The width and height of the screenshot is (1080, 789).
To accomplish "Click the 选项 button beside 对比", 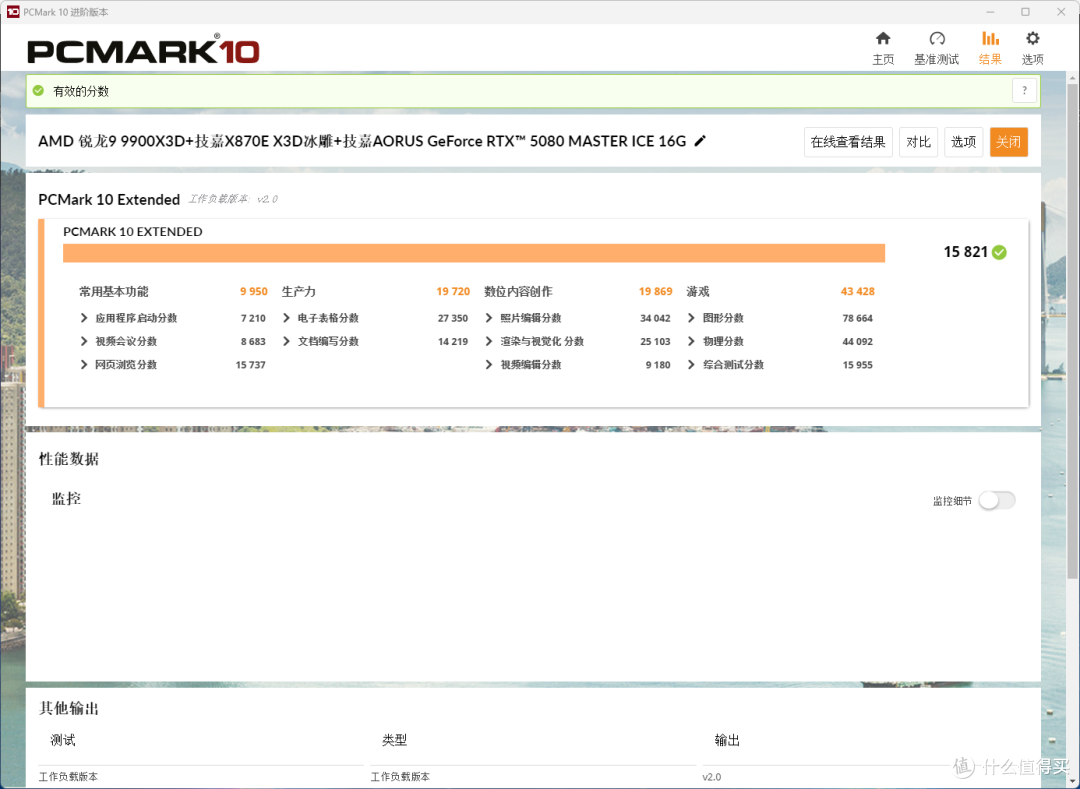I will click(963, 142).
